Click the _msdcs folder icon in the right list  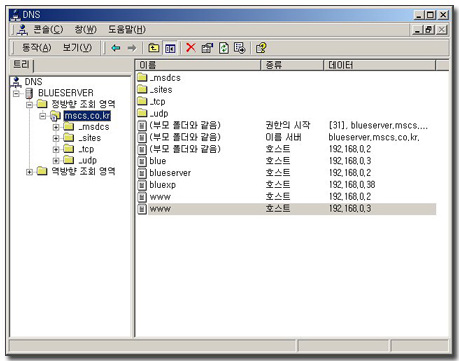pyautogui.click(x=142, y=77)
